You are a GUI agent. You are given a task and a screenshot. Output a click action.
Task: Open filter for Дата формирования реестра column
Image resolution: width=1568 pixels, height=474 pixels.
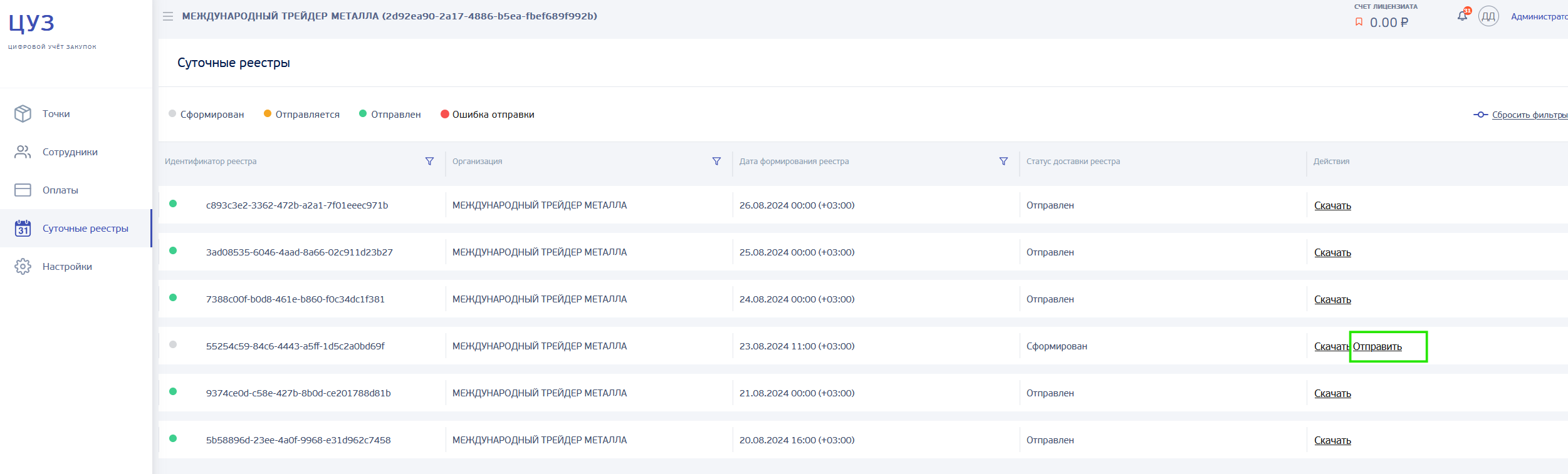click(1003, 161)
